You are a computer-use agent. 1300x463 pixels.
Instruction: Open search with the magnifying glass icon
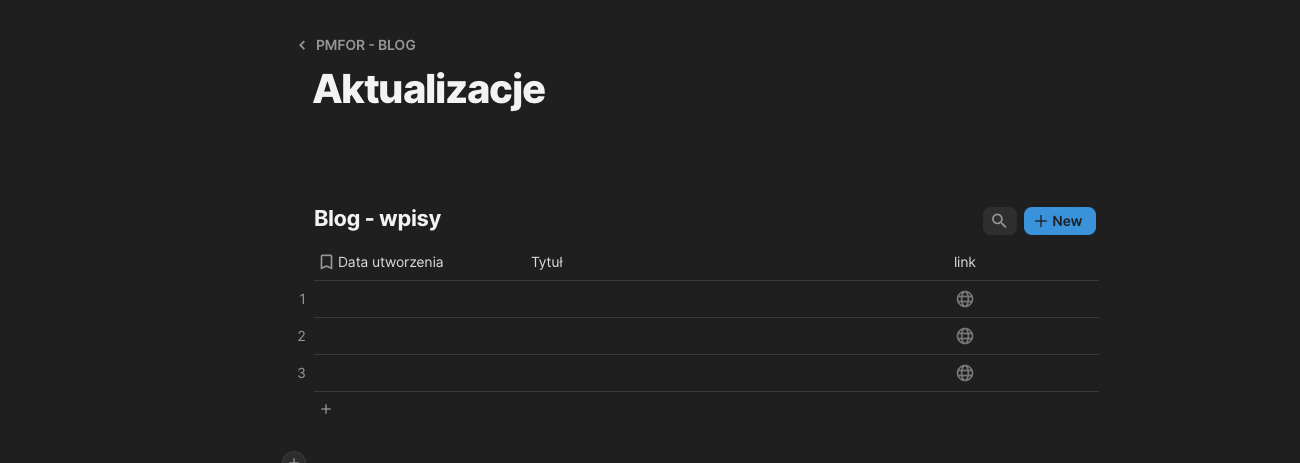point(999,221)
